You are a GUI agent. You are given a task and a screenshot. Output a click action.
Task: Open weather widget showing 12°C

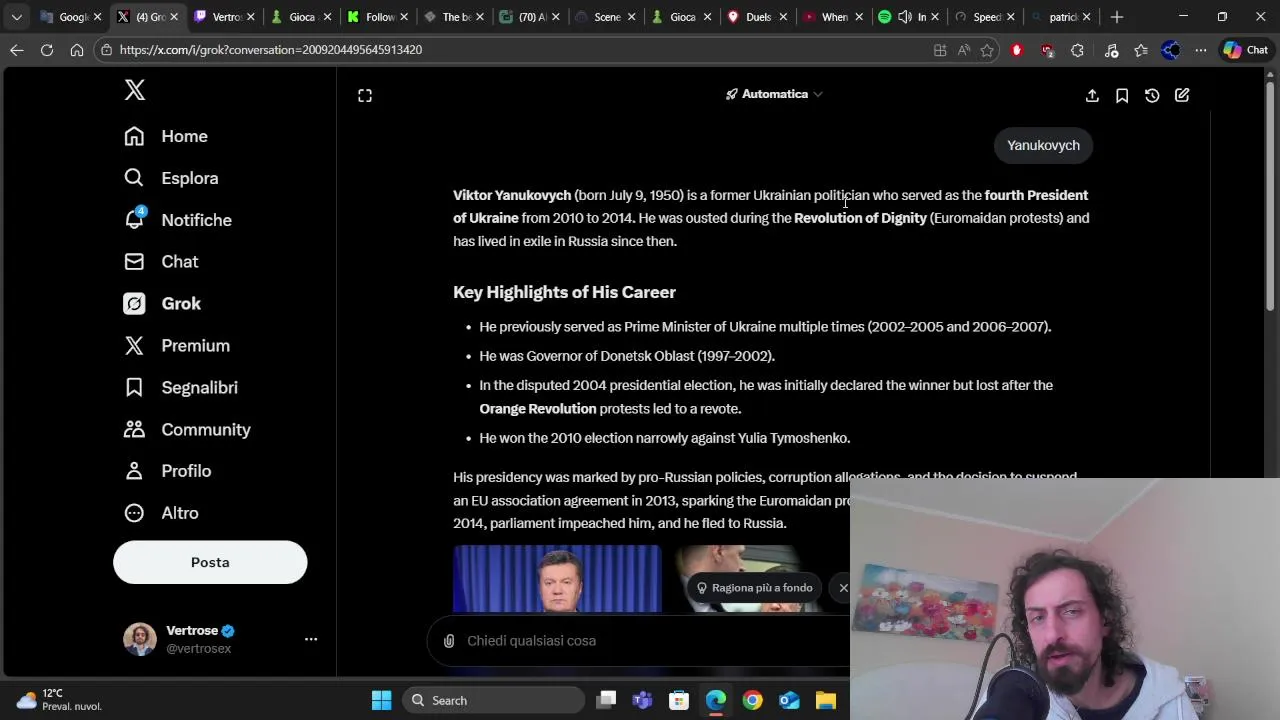[x=60, y=700]
